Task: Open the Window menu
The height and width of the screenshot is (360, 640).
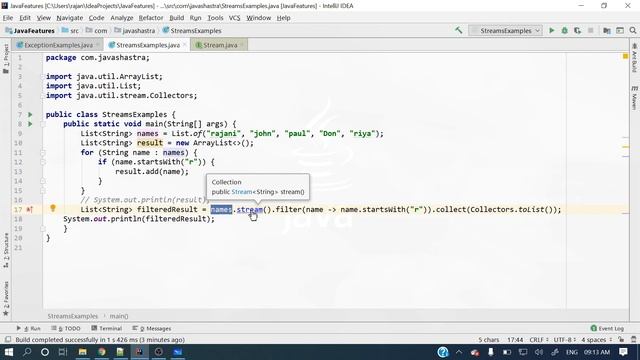Action: pyautogui.click(x=258, y=18)
